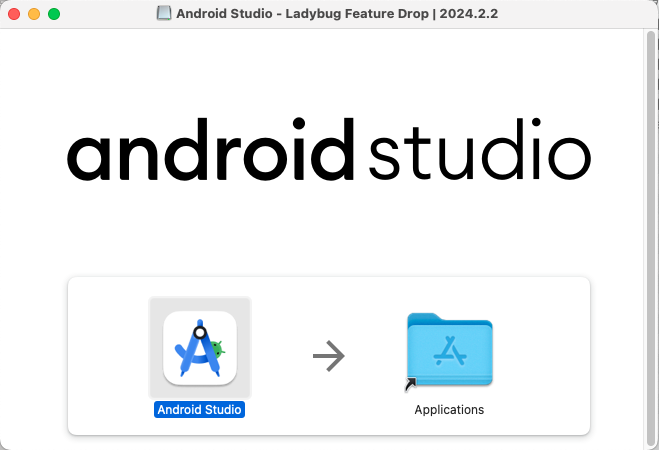Maximize the window with the green button
The width and height of the screenshot is (659, 450).
click(54, 14)
